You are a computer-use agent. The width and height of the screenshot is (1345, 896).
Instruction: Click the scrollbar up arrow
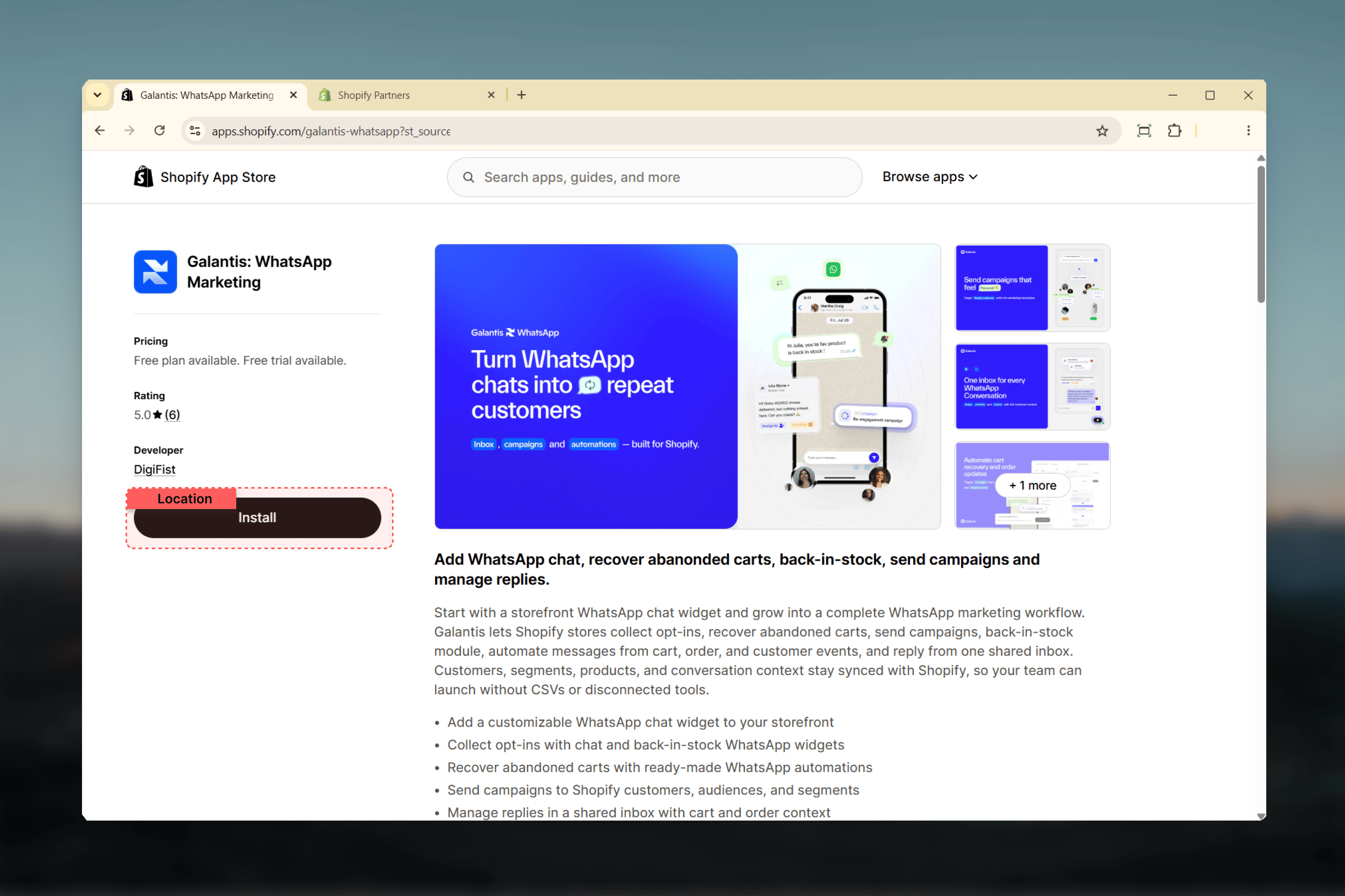click(1261, 158)
